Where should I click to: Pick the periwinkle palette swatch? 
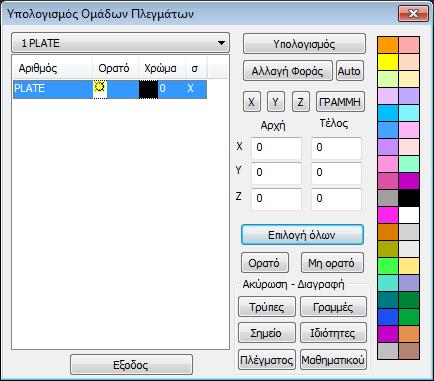409,283
